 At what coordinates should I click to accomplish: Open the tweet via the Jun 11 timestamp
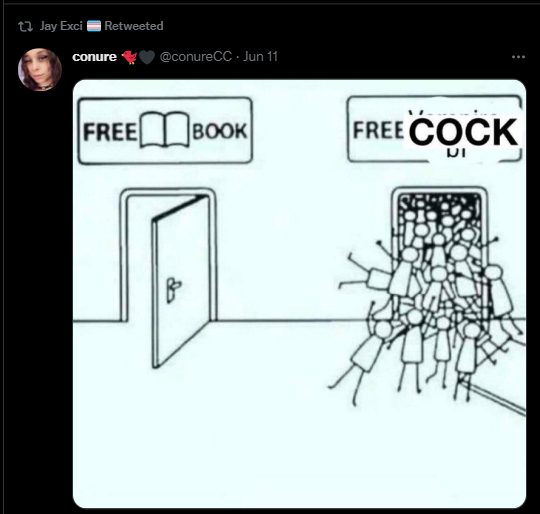pyautogui.click(x=260, y=56)
